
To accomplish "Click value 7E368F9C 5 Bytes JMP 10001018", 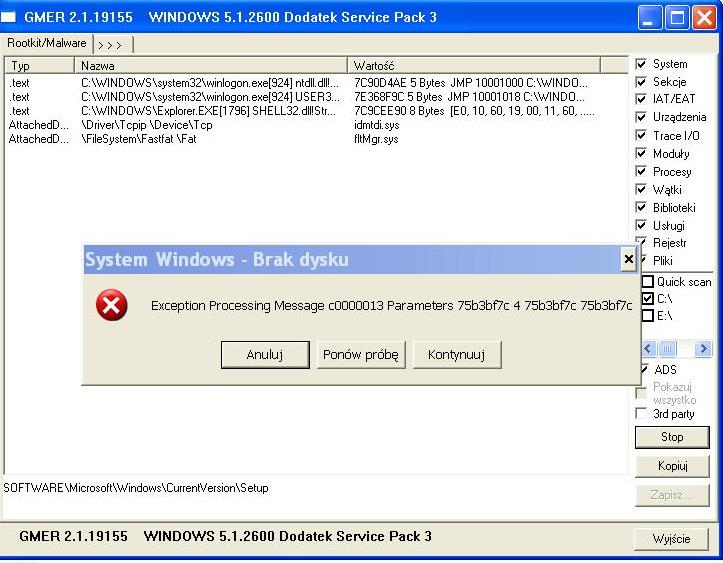I will [x=469, y=97].
